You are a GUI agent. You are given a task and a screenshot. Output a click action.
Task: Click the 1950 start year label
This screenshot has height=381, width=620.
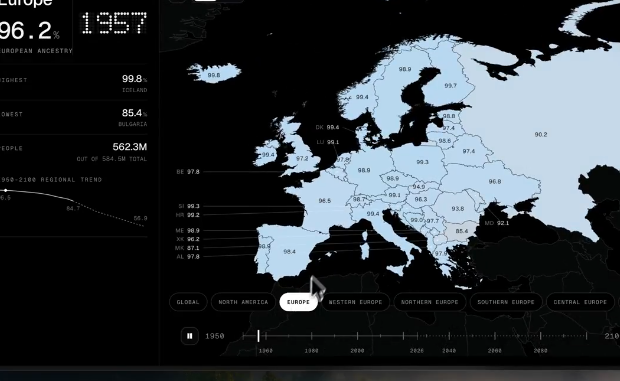(215, 336)
